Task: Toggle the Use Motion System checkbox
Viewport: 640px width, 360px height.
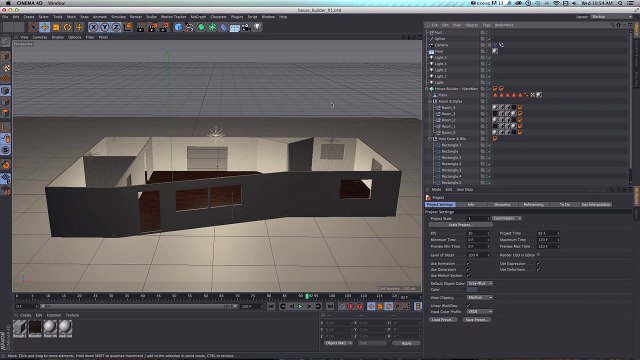Action: click(x=468, y=276)
